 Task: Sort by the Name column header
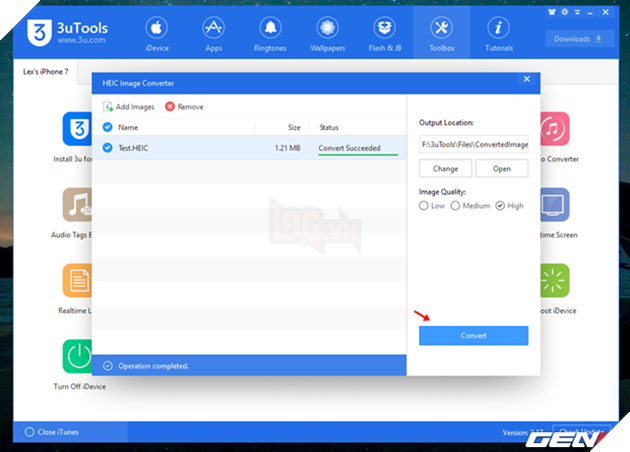click(x=128, y=127)
